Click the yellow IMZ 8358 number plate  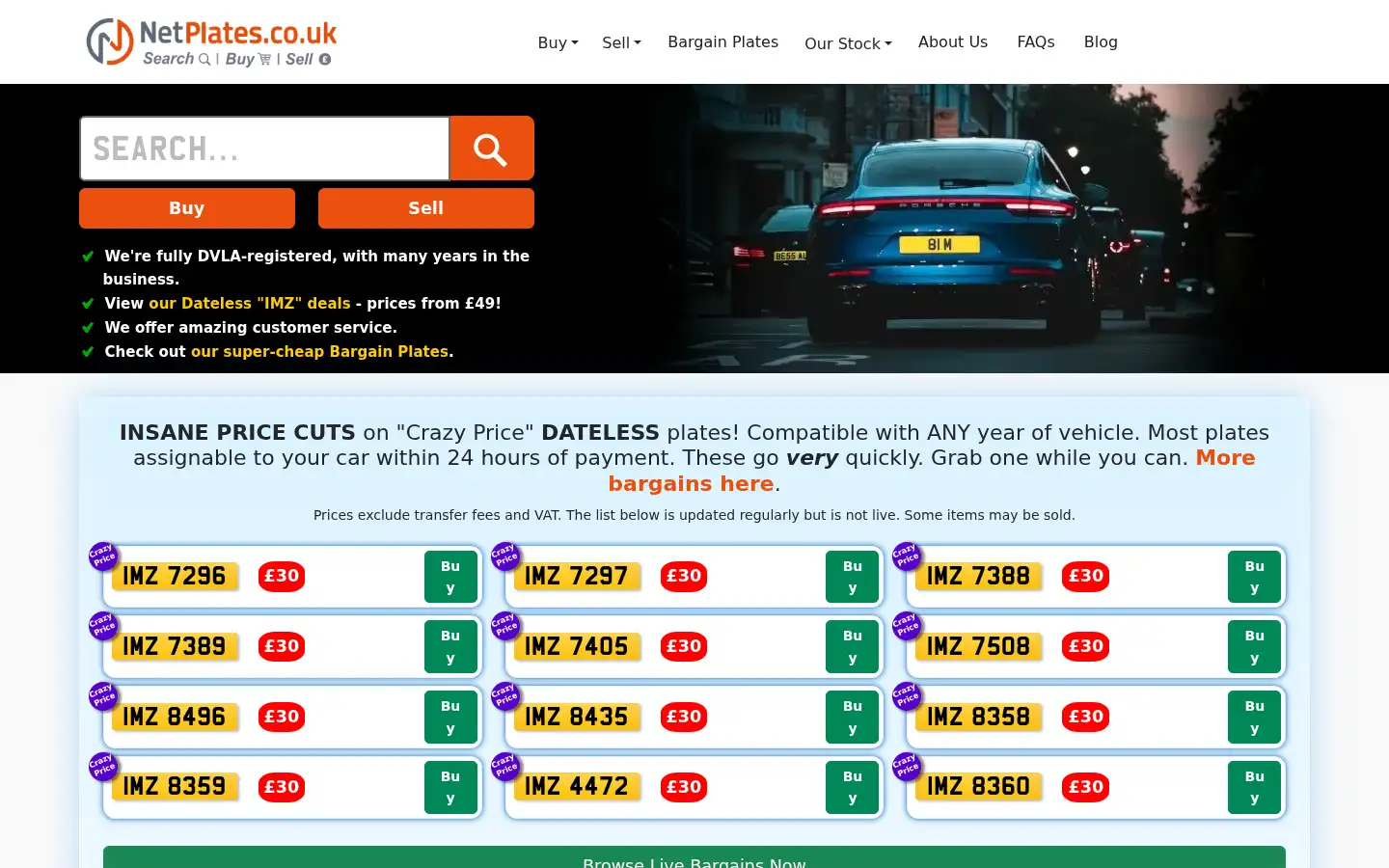coord(978,717)
